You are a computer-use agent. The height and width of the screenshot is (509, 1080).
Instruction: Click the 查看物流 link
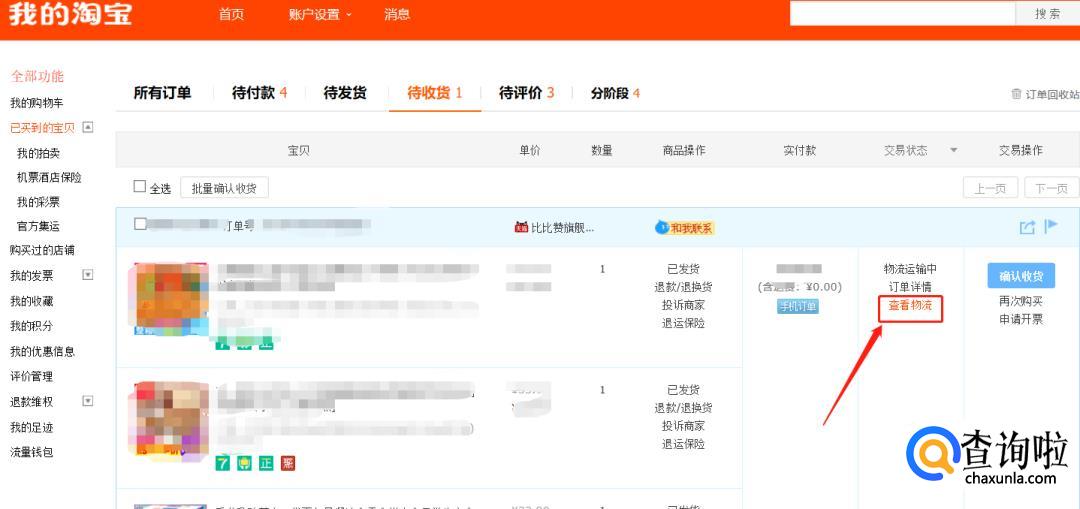(910, 305)
